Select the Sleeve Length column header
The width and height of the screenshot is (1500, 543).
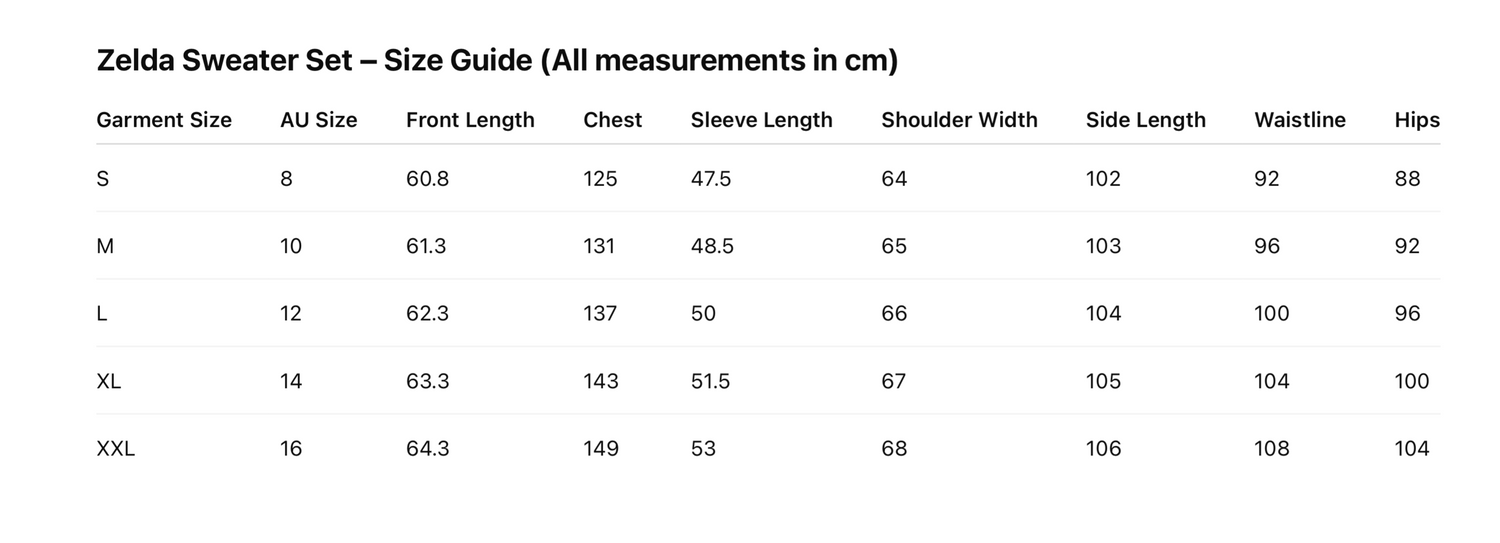761,120
